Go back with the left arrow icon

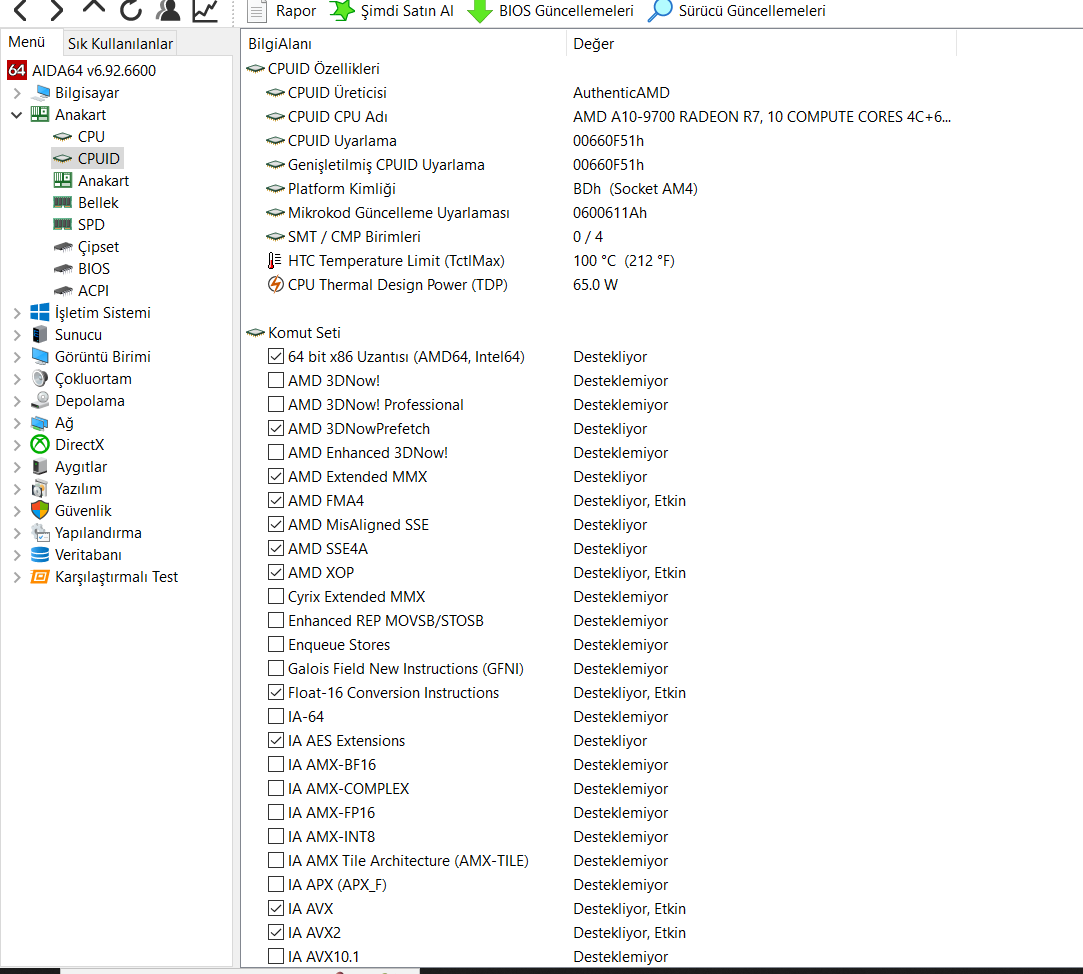point(21,10)
